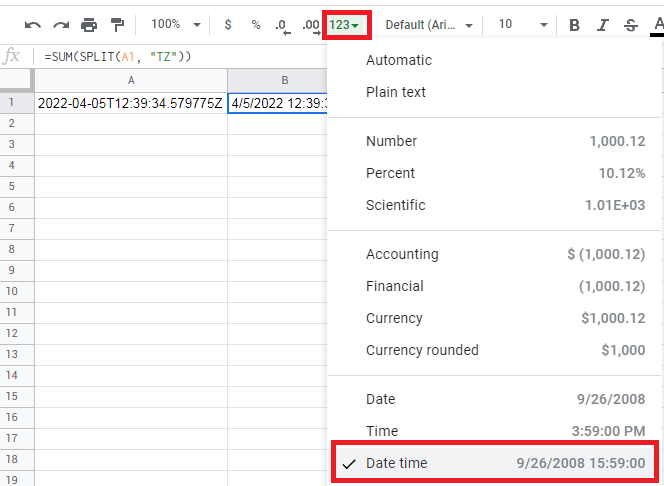Select cell B1 showing 4/5/2022
The width and height of the screenshot is (664, 486).
(278, 103)
